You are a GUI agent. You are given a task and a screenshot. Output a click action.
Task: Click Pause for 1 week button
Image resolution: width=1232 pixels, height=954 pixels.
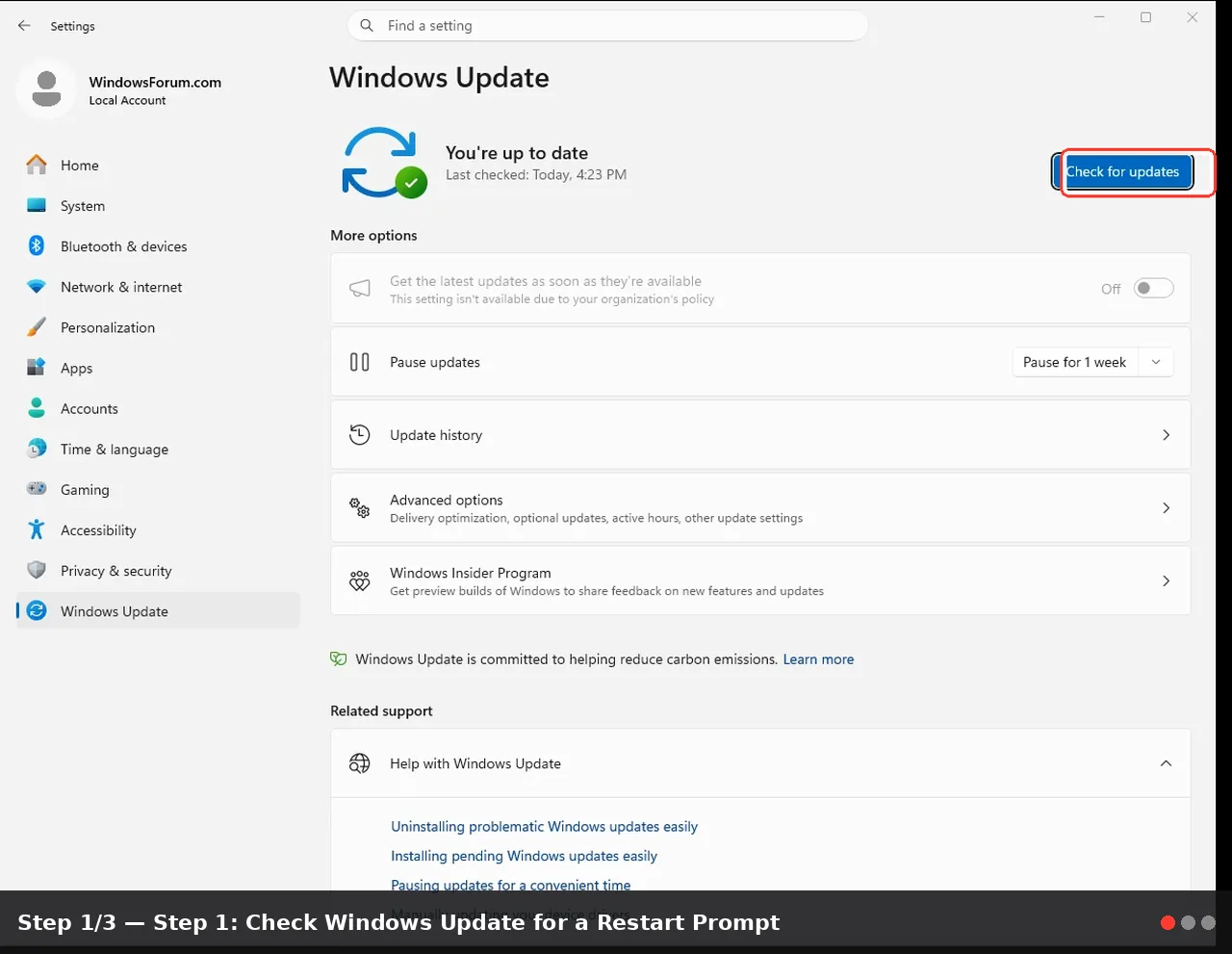coord(1075,362)
